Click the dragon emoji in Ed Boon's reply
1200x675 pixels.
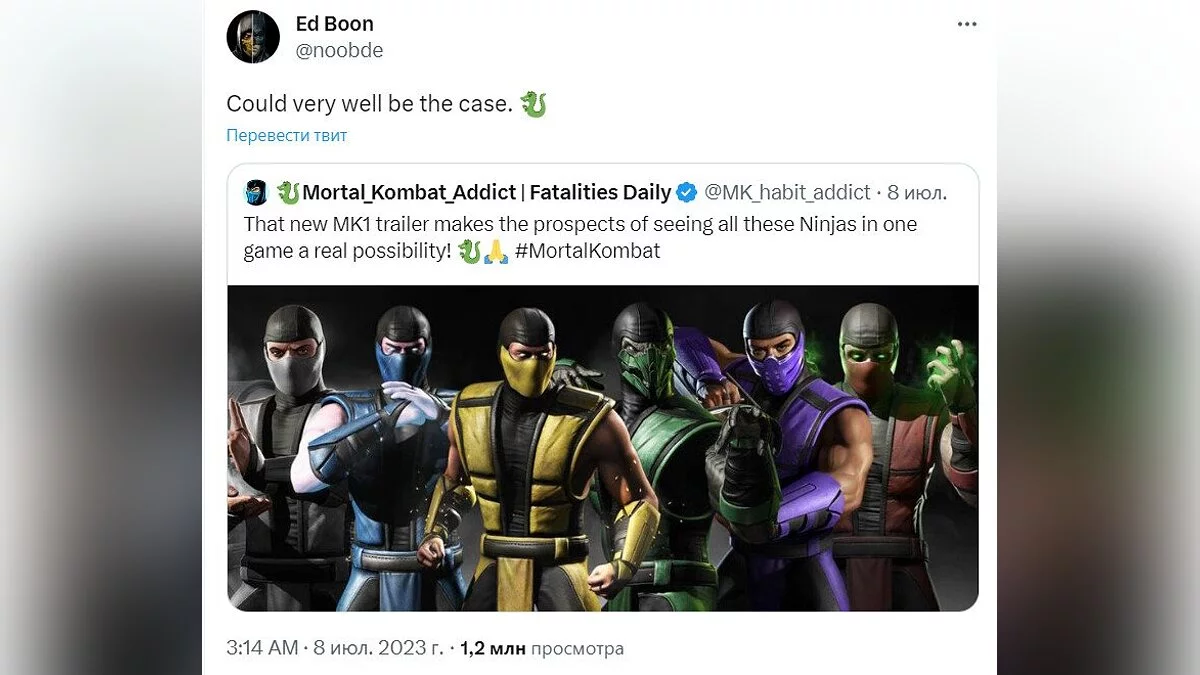coord(534,104)
